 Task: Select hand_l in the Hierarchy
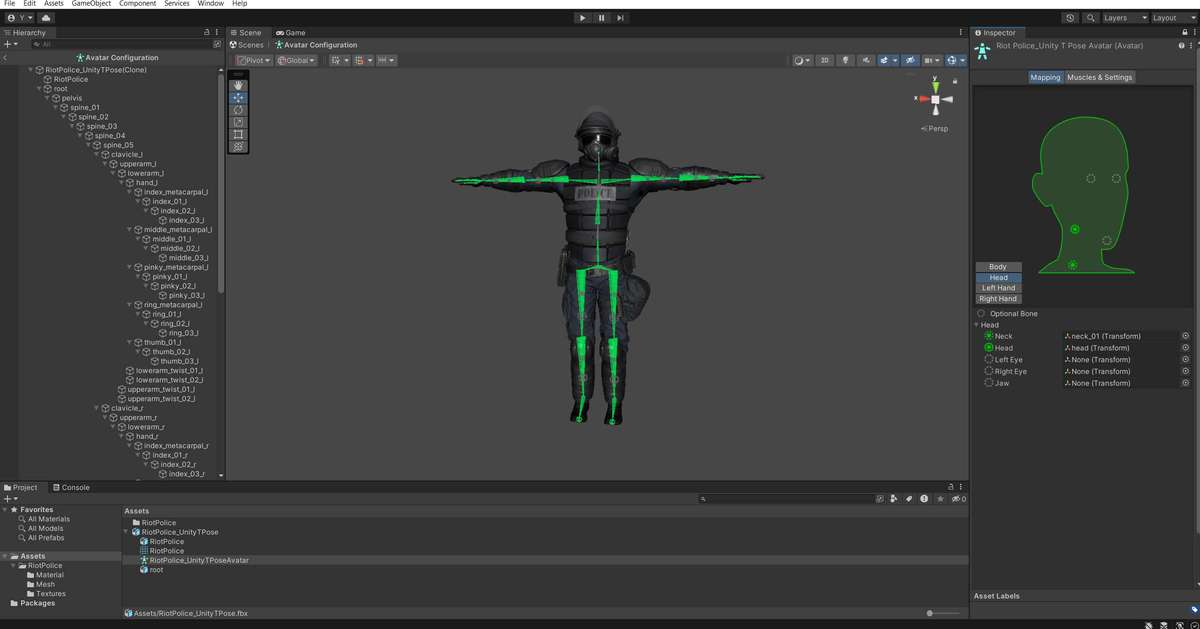[x=146, y=182]
